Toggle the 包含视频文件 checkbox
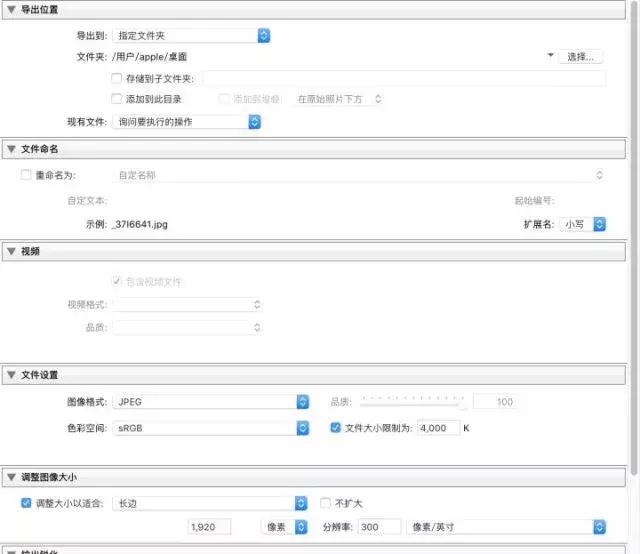 pyautogui.click(x=116, y=281)
